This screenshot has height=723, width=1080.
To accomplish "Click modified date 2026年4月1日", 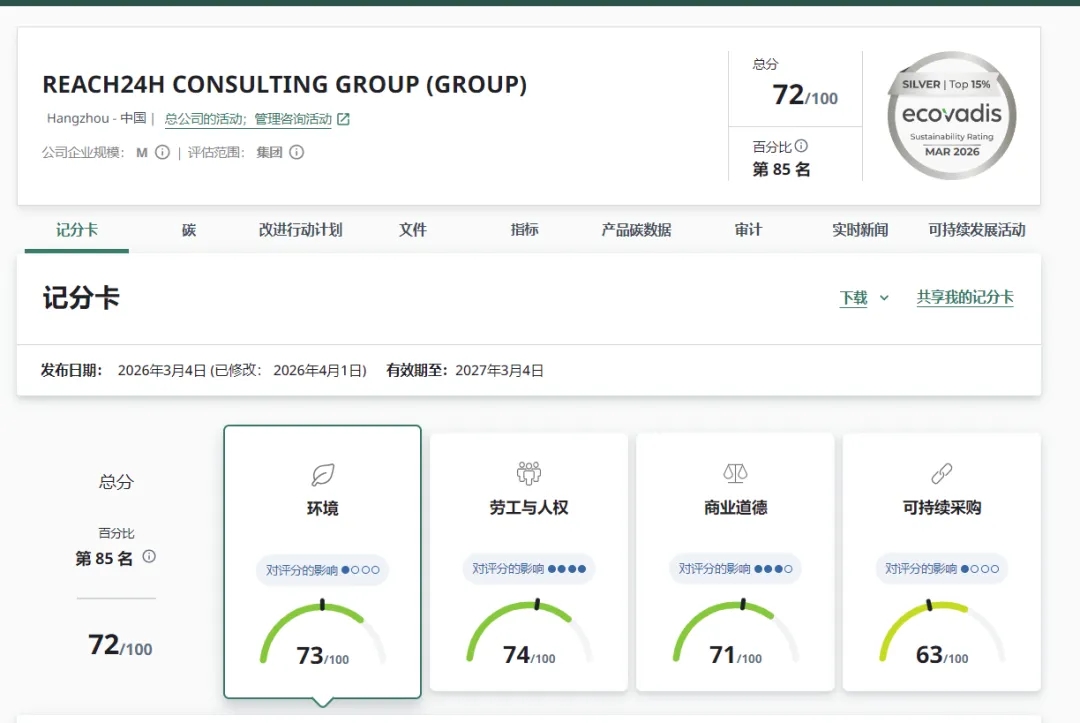I will pos(318,370).
